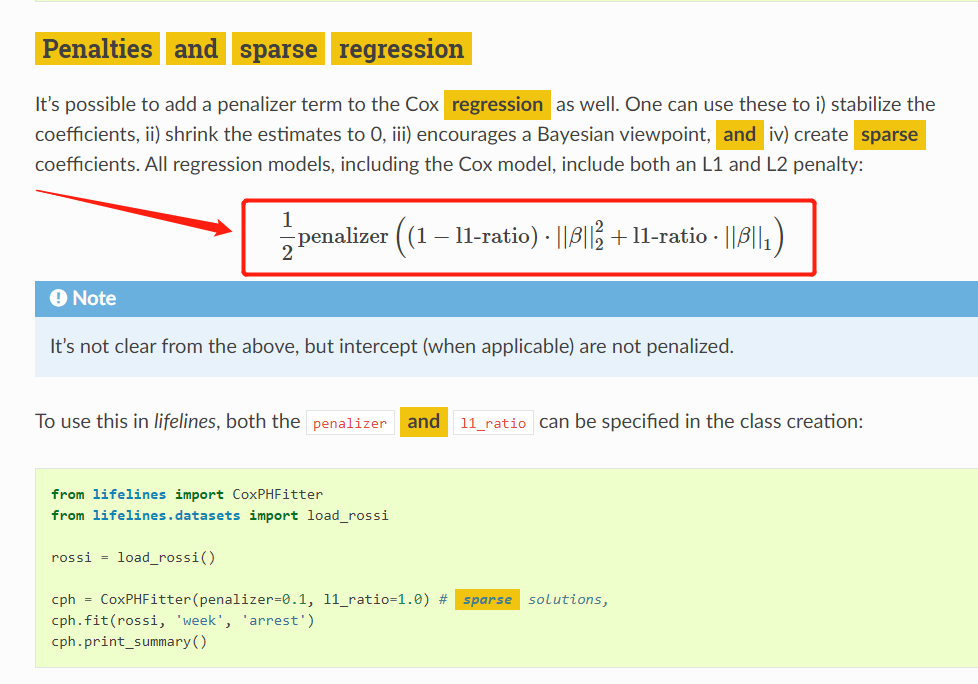Viewport: 978px width, 684px height.
Task: Click the 'cph.print_summary()' code line
Action: (129, 642)
